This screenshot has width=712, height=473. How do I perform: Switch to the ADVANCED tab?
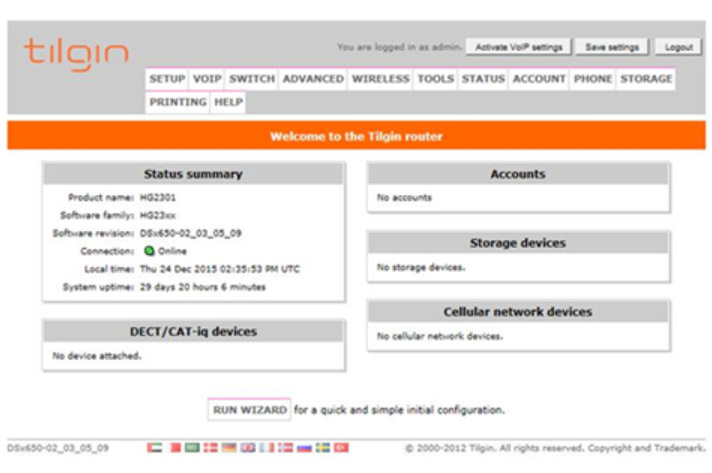(313, 79)
